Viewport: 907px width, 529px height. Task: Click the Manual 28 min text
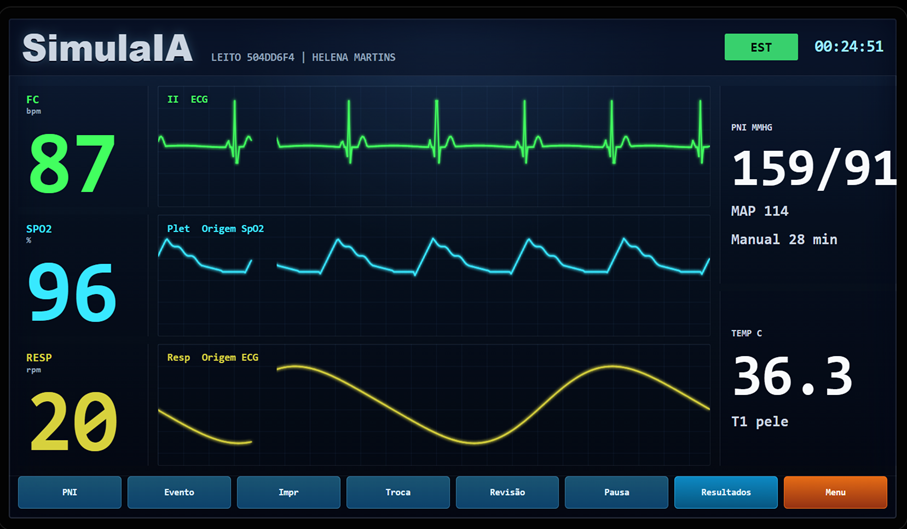click(784, 239)
